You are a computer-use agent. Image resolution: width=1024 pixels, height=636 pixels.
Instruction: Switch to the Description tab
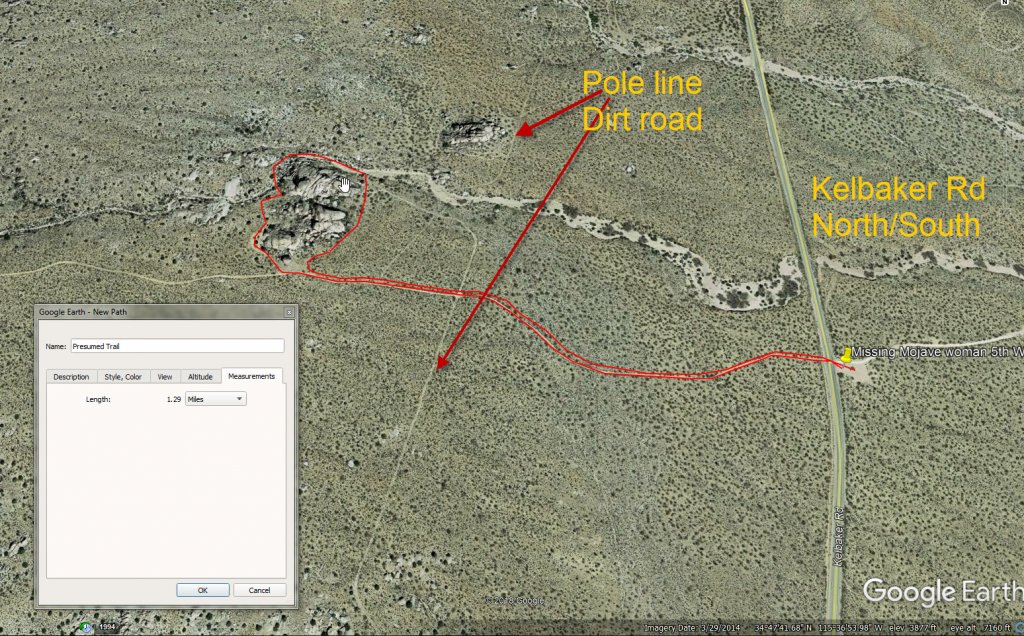[71, 376]
